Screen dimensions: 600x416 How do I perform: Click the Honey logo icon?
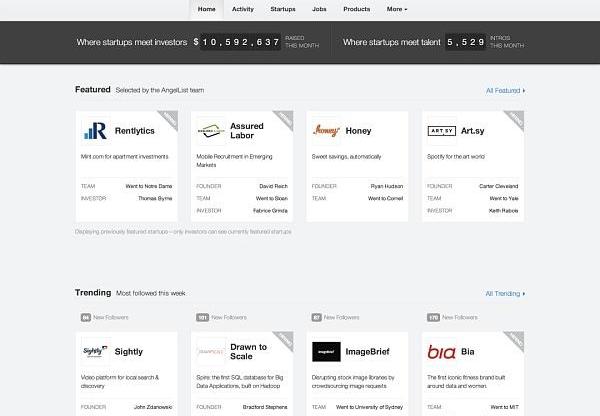pos(327,130)
